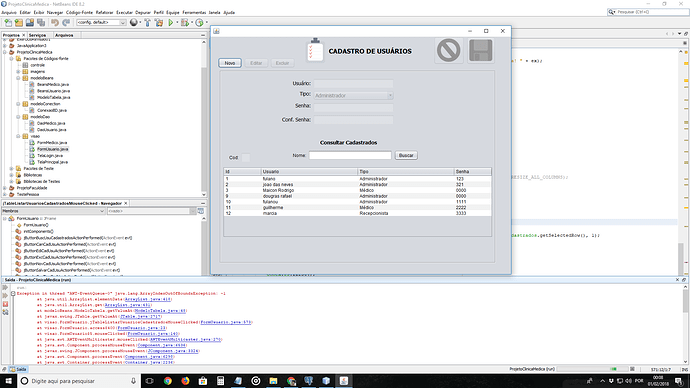This screenshot has width=690, height=388.
Task: Click the floppy disk save icon
Action: tap(481, 50)
